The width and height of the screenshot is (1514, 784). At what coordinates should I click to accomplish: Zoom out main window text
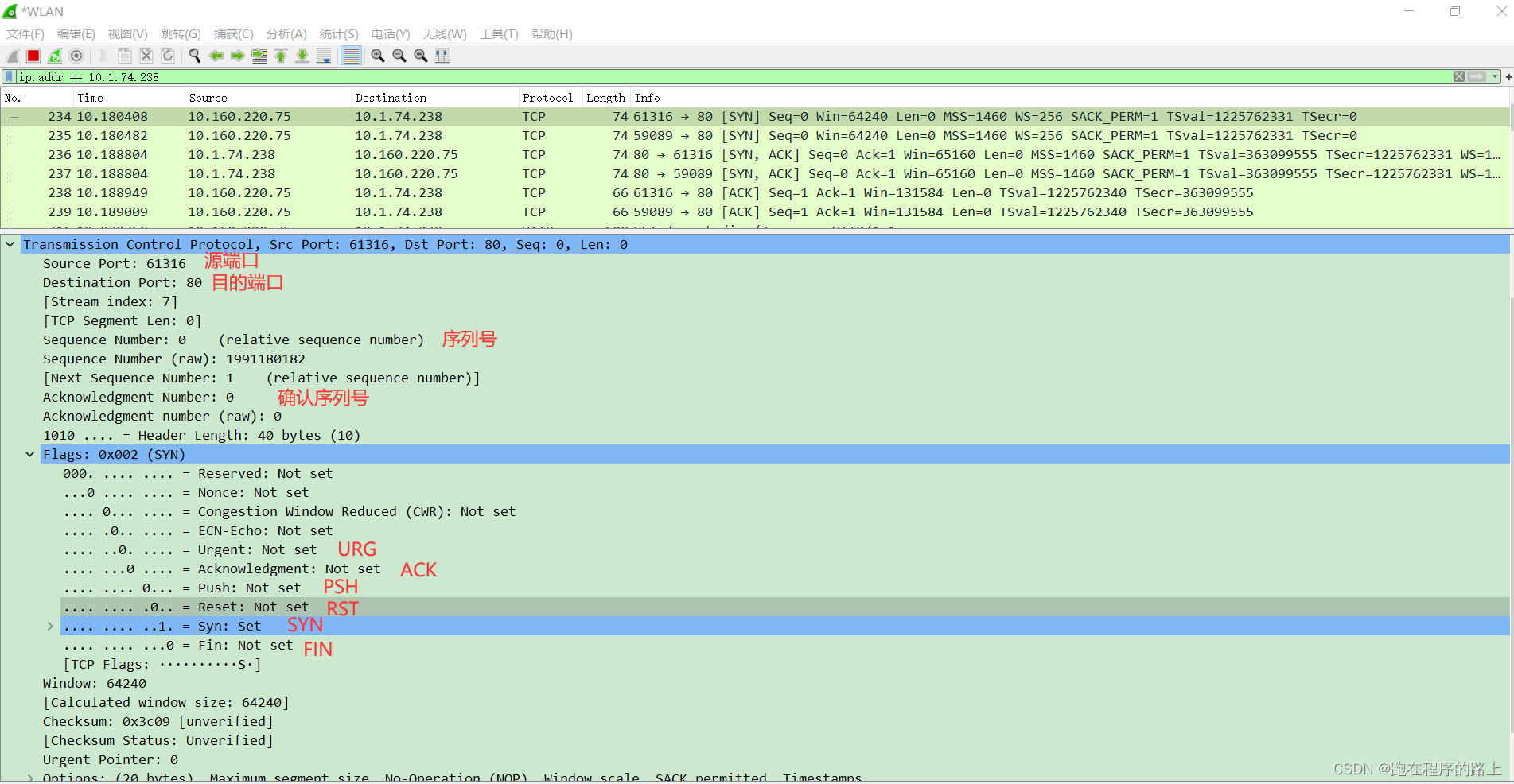pos(399,56)
